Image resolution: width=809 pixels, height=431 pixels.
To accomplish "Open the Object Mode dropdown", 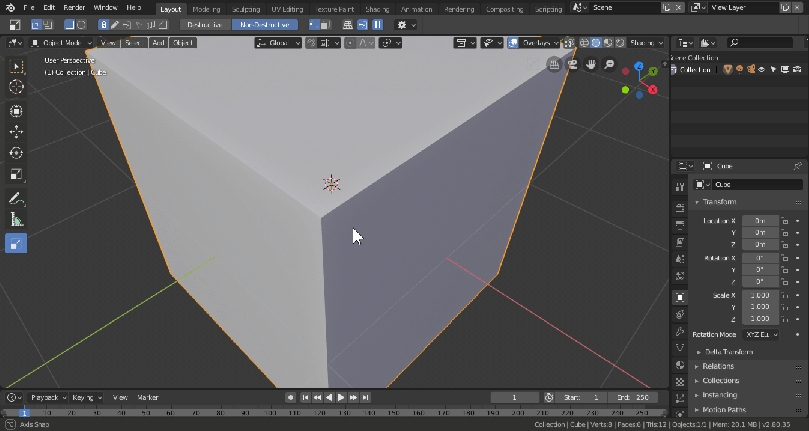I will point(60,43).
